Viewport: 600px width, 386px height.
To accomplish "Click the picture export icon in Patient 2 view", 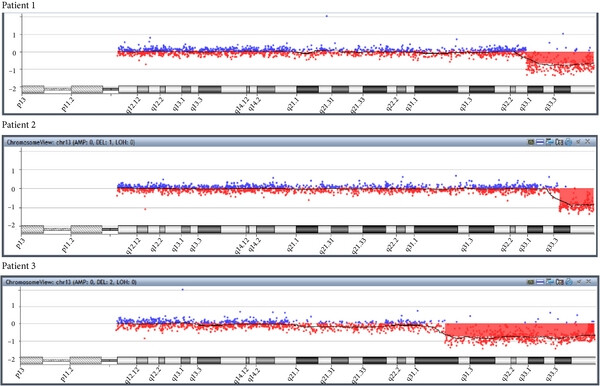I will click(549, 142).
